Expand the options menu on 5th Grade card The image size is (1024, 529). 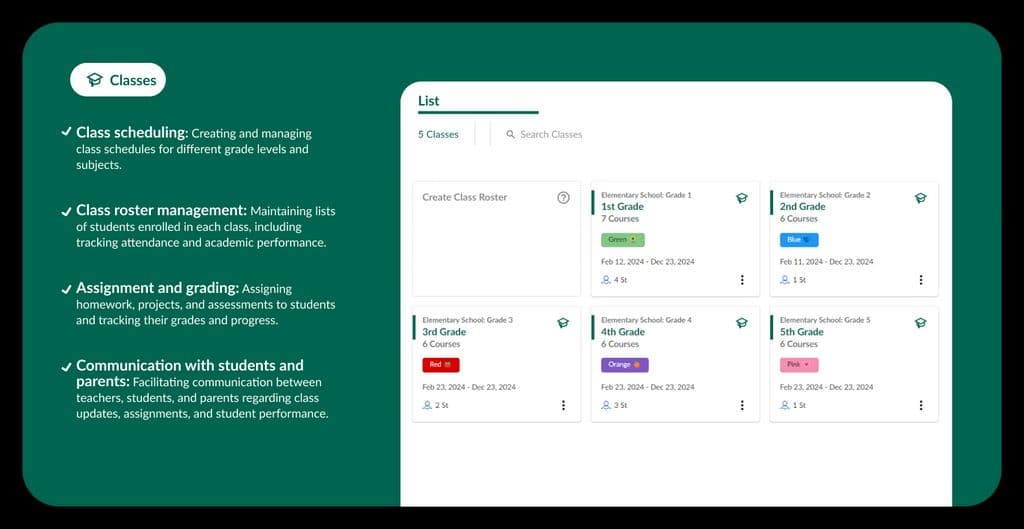(x=920, y=405)
